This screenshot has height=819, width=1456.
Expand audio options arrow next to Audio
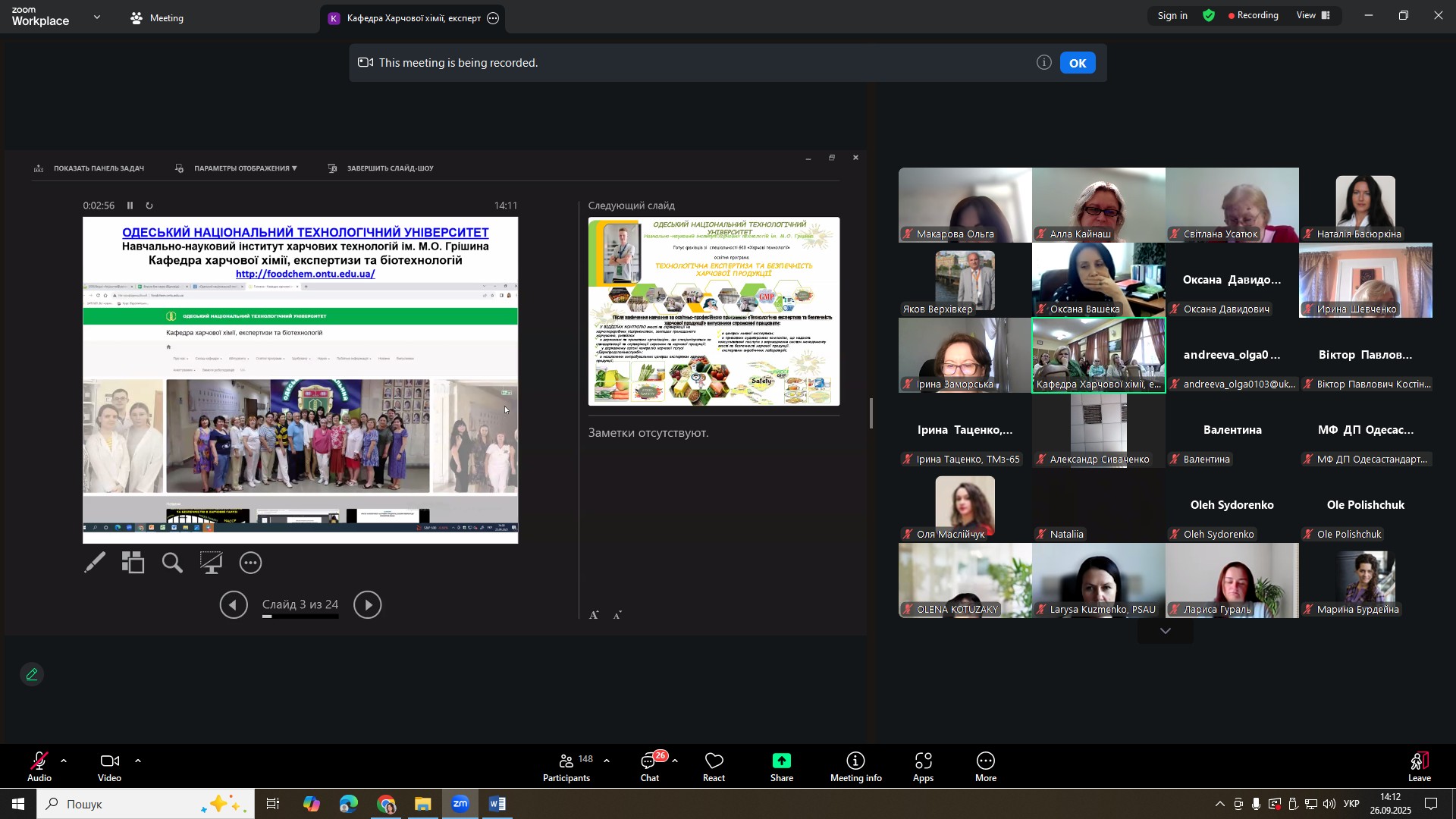64,761
